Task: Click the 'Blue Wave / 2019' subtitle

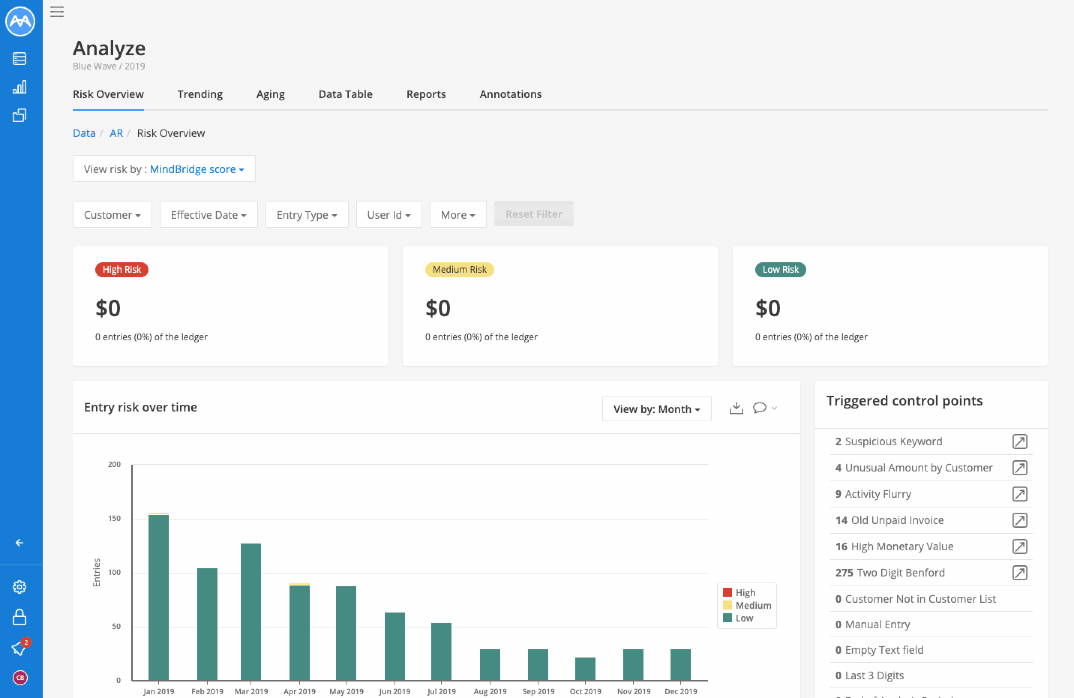Action: click(x=109, y=66)
